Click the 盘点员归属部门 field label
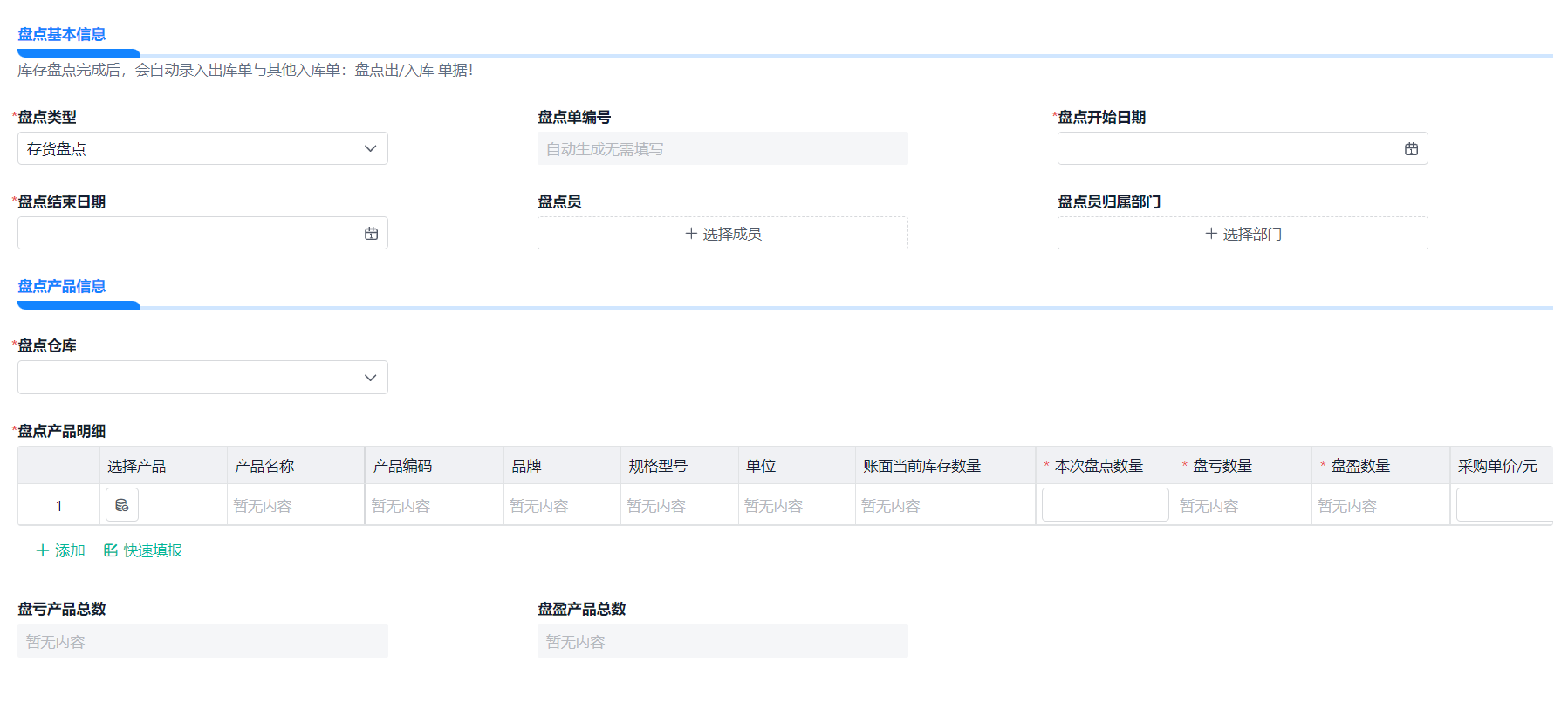This screenshot has width=1568, height=710. [1109, 201]
